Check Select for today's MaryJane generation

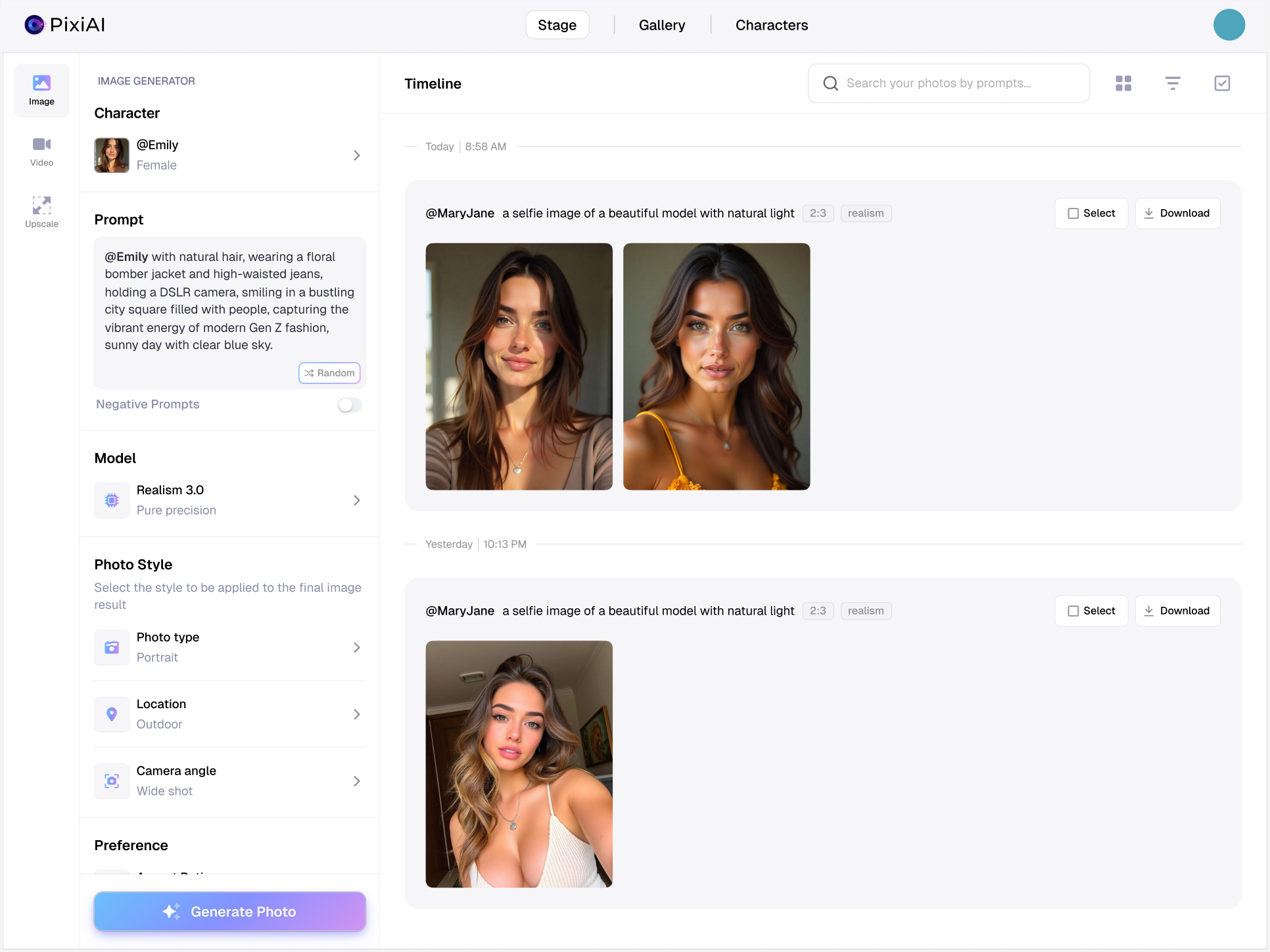(x=1091, y=214)
